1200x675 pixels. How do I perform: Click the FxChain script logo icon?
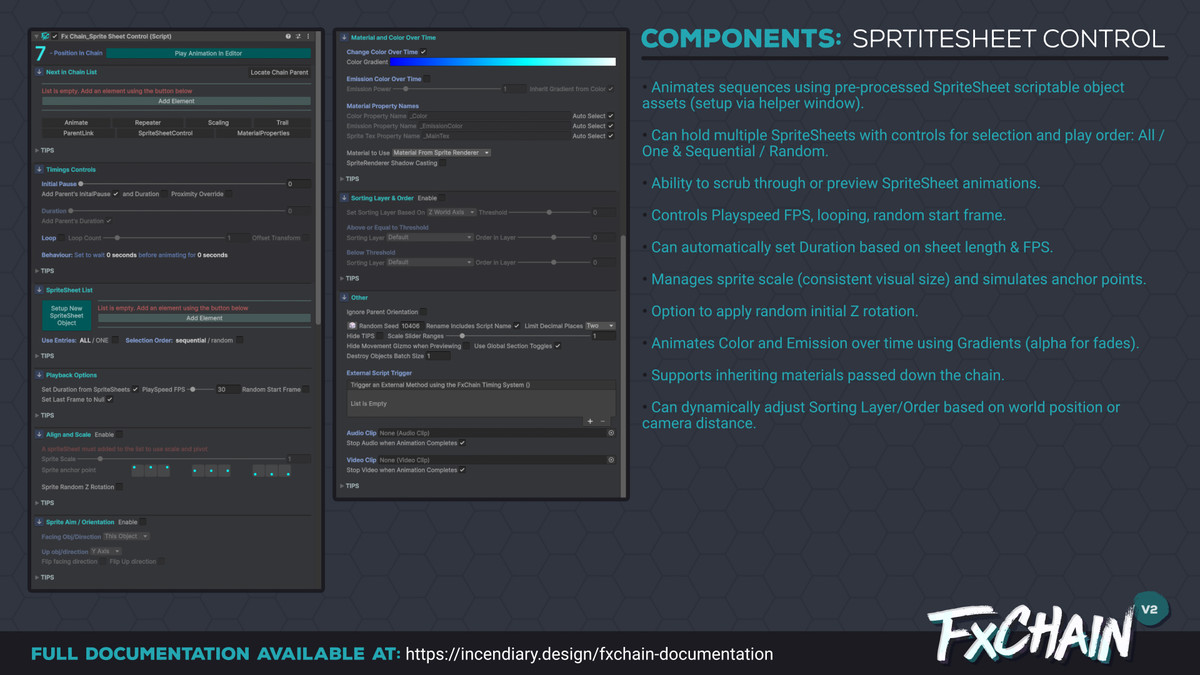(45, 36)
